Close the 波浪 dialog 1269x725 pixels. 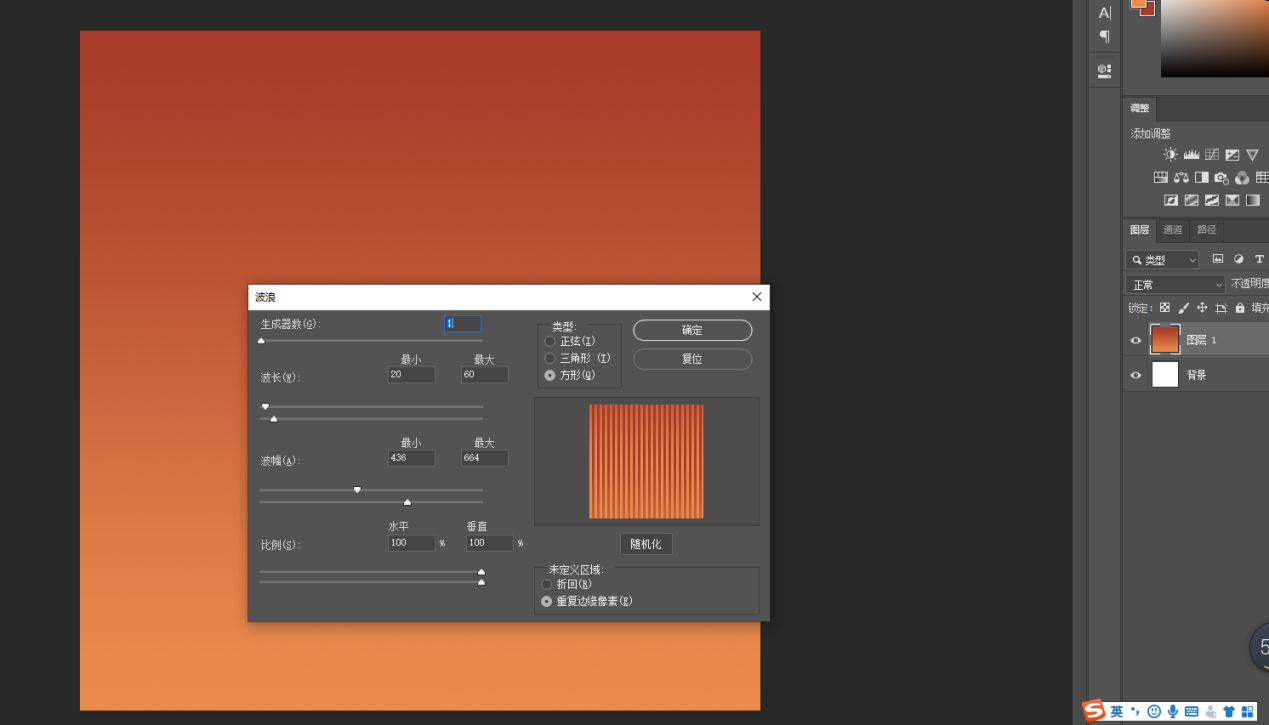coord(757,297)
